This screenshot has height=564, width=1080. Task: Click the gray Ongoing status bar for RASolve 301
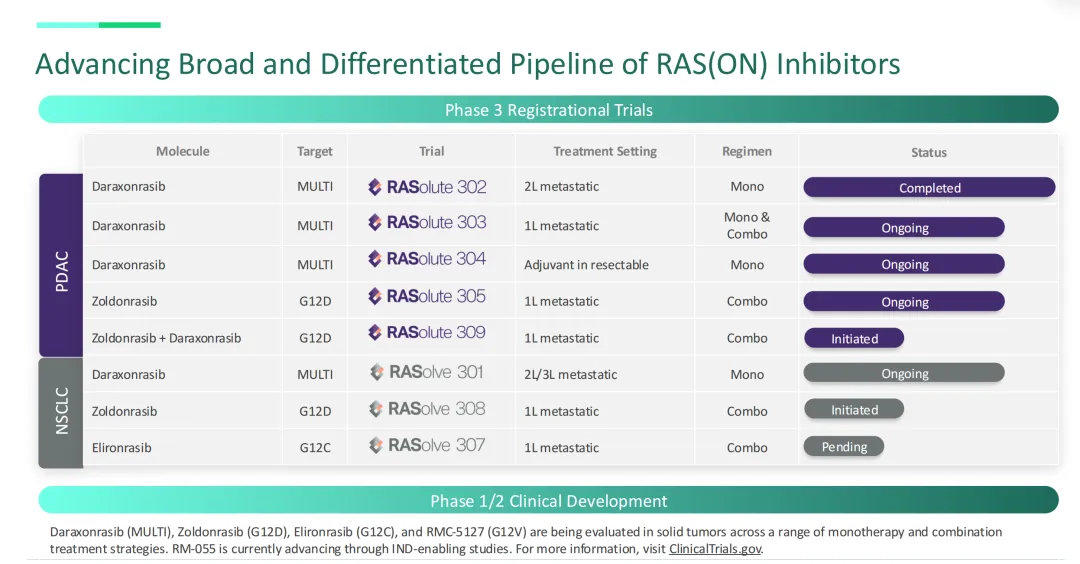904,373
